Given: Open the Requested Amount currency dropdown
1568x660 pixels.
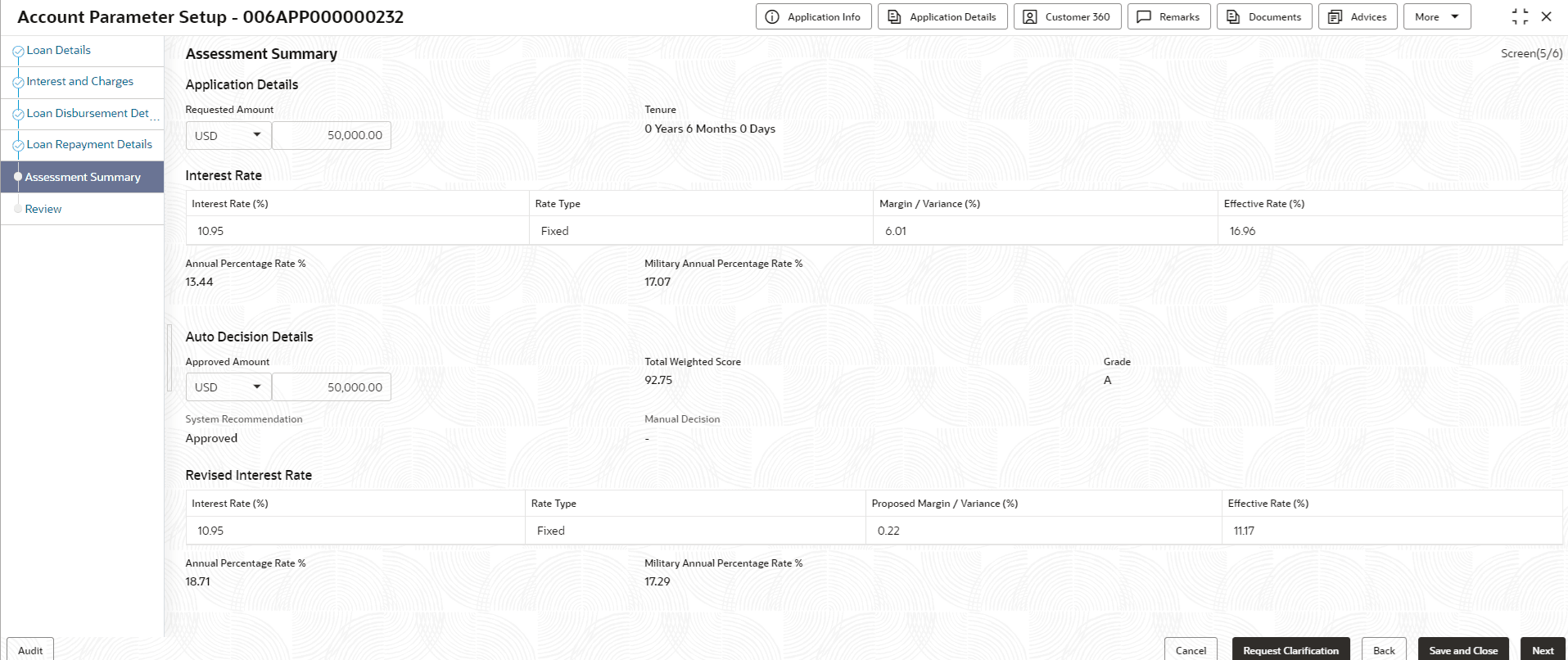Looking at the screenshot, I should pyautogui.click(x=228, y=135).
